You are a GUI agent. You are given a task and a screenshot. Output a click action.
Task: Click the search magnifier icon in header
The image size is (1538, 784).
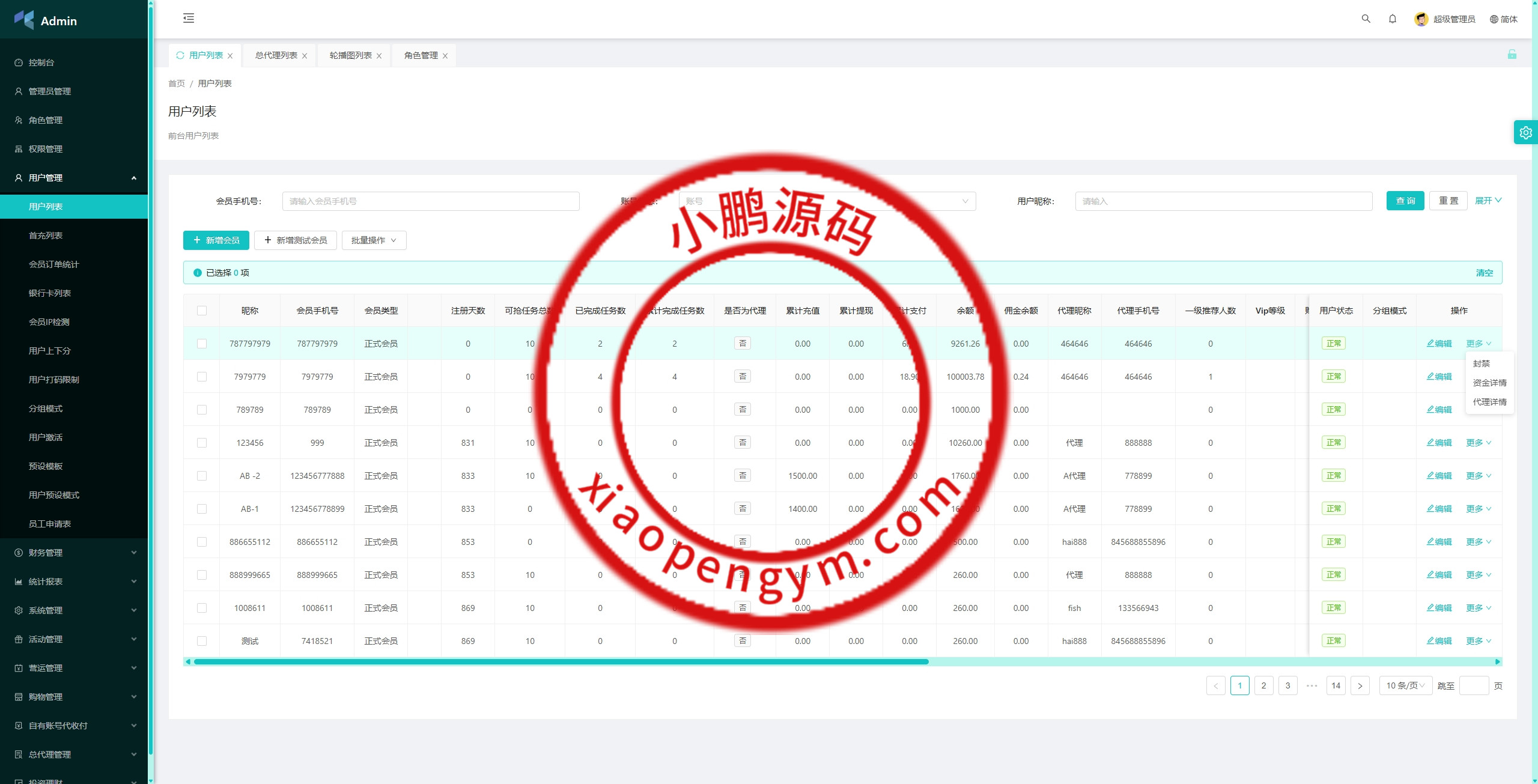click(x=1366, y=19)
